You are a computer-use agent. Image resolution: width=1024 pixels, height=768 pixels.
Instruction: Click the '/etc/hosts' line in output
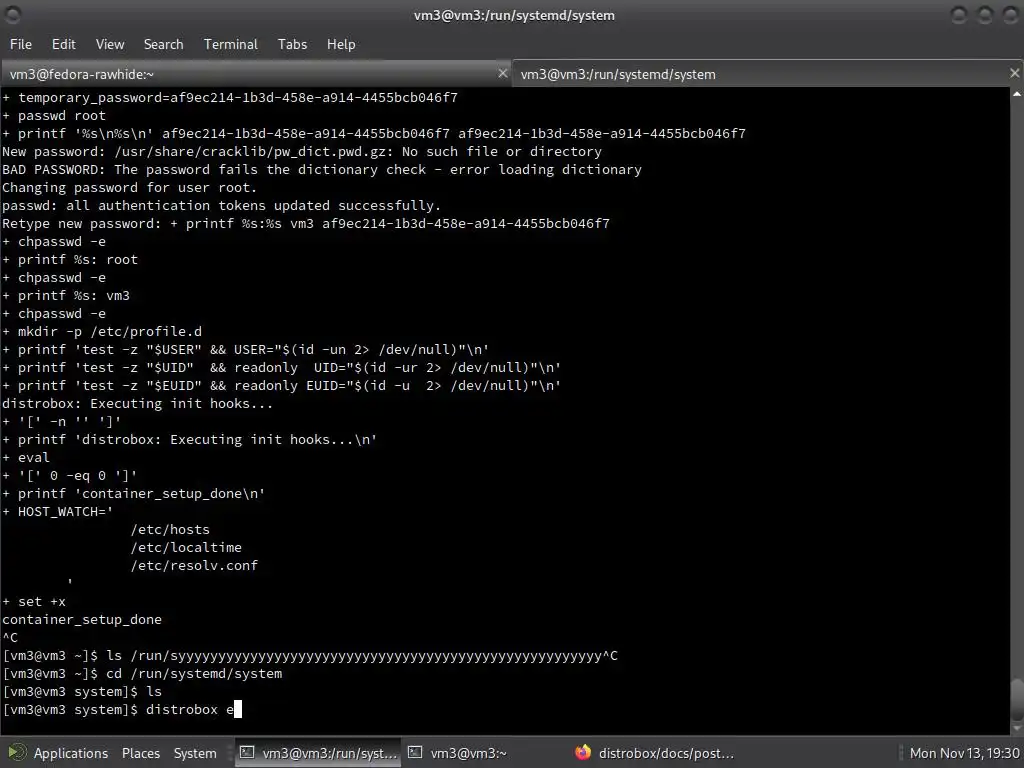170,529
